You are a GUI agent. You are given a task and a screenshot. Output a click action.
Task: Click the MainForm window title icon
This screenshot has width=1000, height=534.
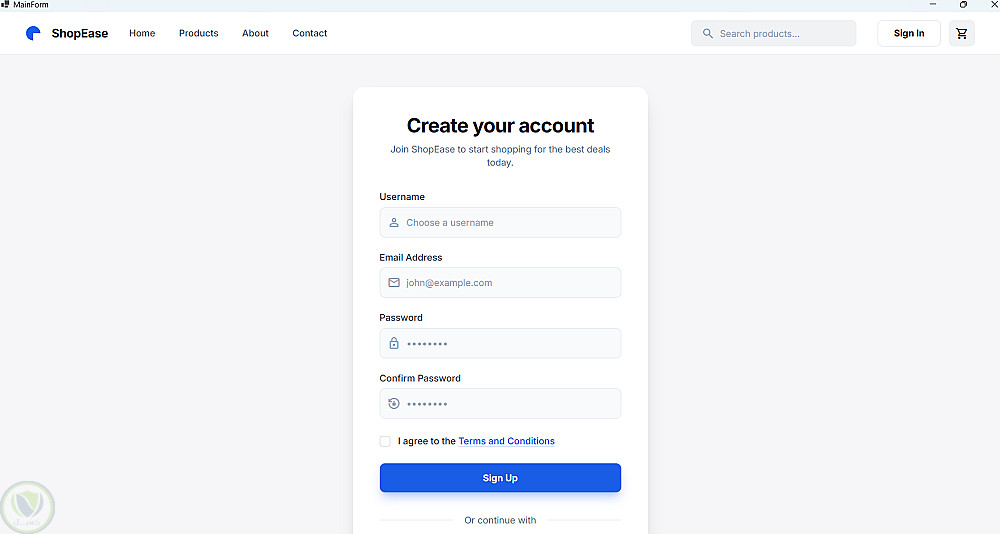pos(6,5)
